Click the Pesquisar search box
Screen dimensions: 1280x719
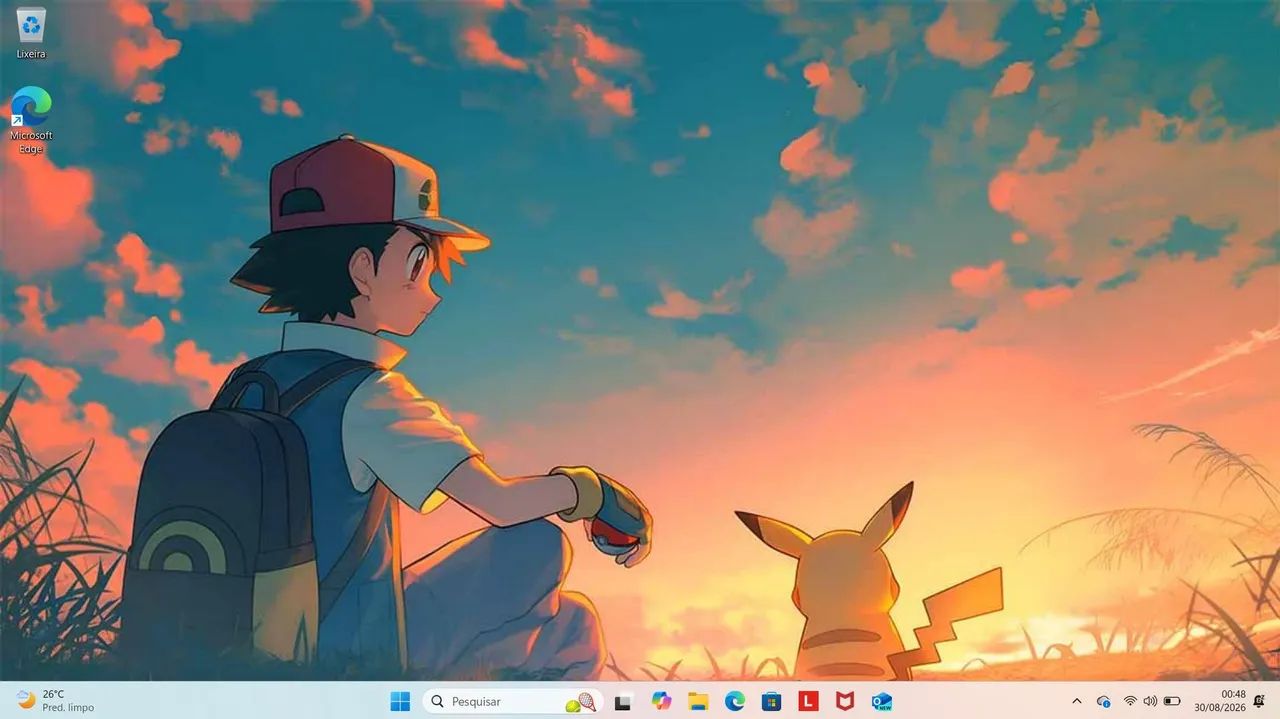point(512,701)
